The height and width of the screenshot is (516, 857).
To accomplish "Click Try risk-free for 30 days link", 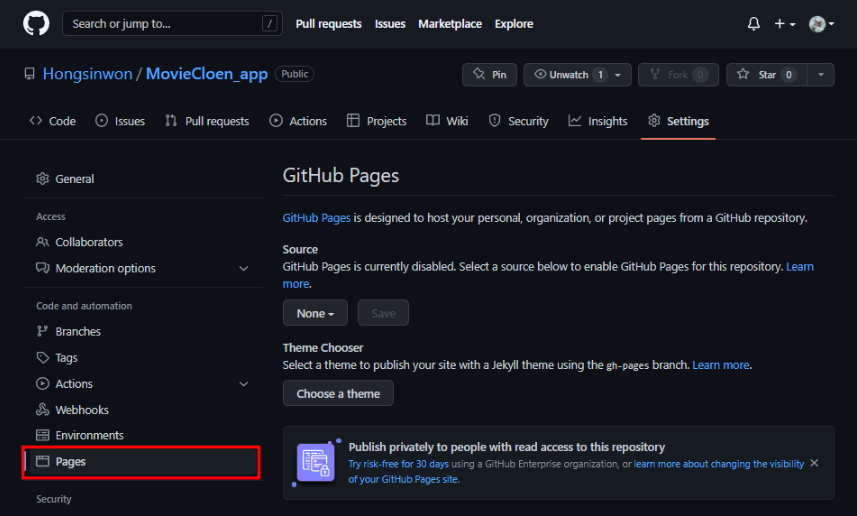I will (398, 464).
